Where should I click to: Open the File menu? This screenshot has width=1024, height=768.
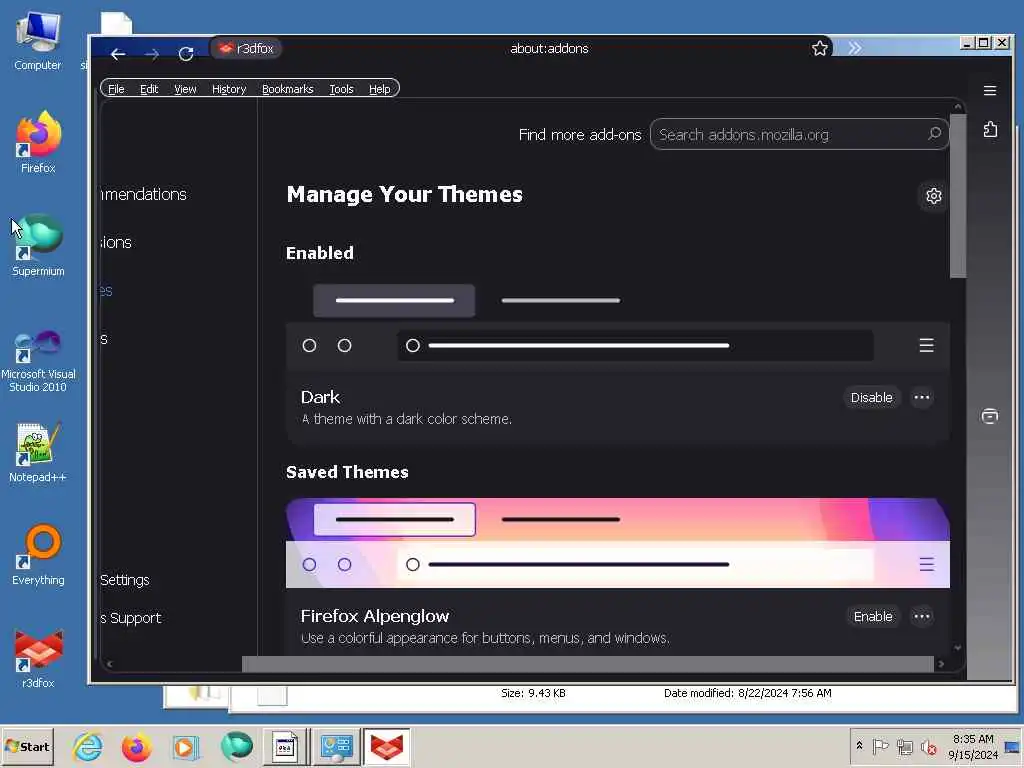pos(116,89)
